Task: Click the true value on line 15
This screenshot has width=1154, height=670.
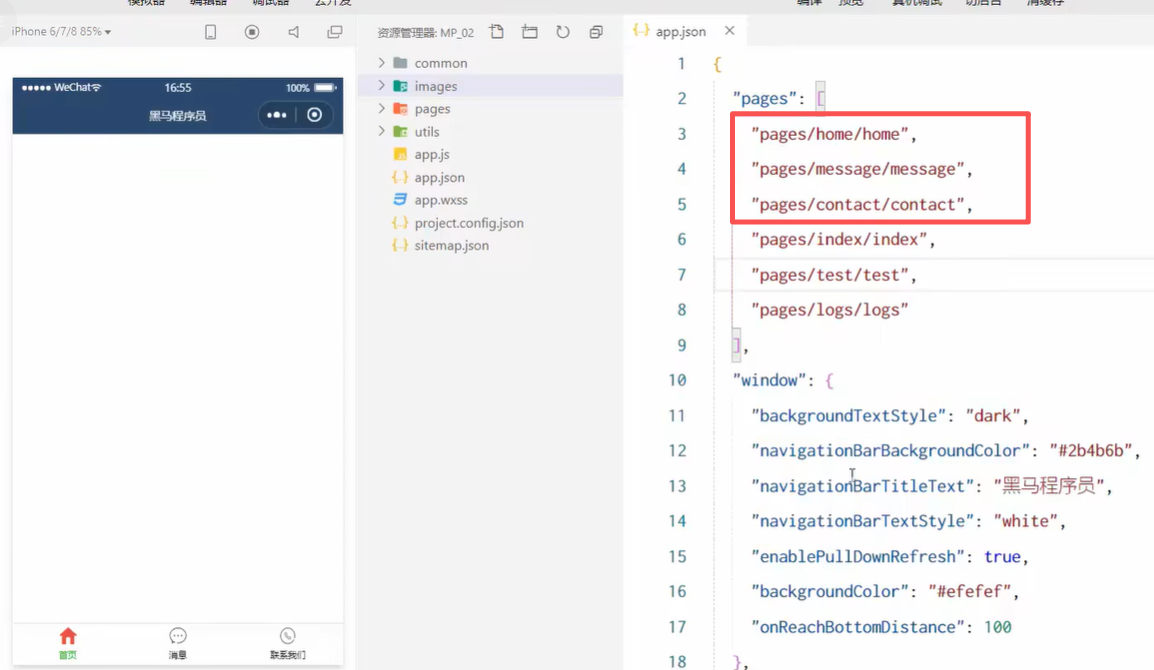Action: [x=1002, y=557]
